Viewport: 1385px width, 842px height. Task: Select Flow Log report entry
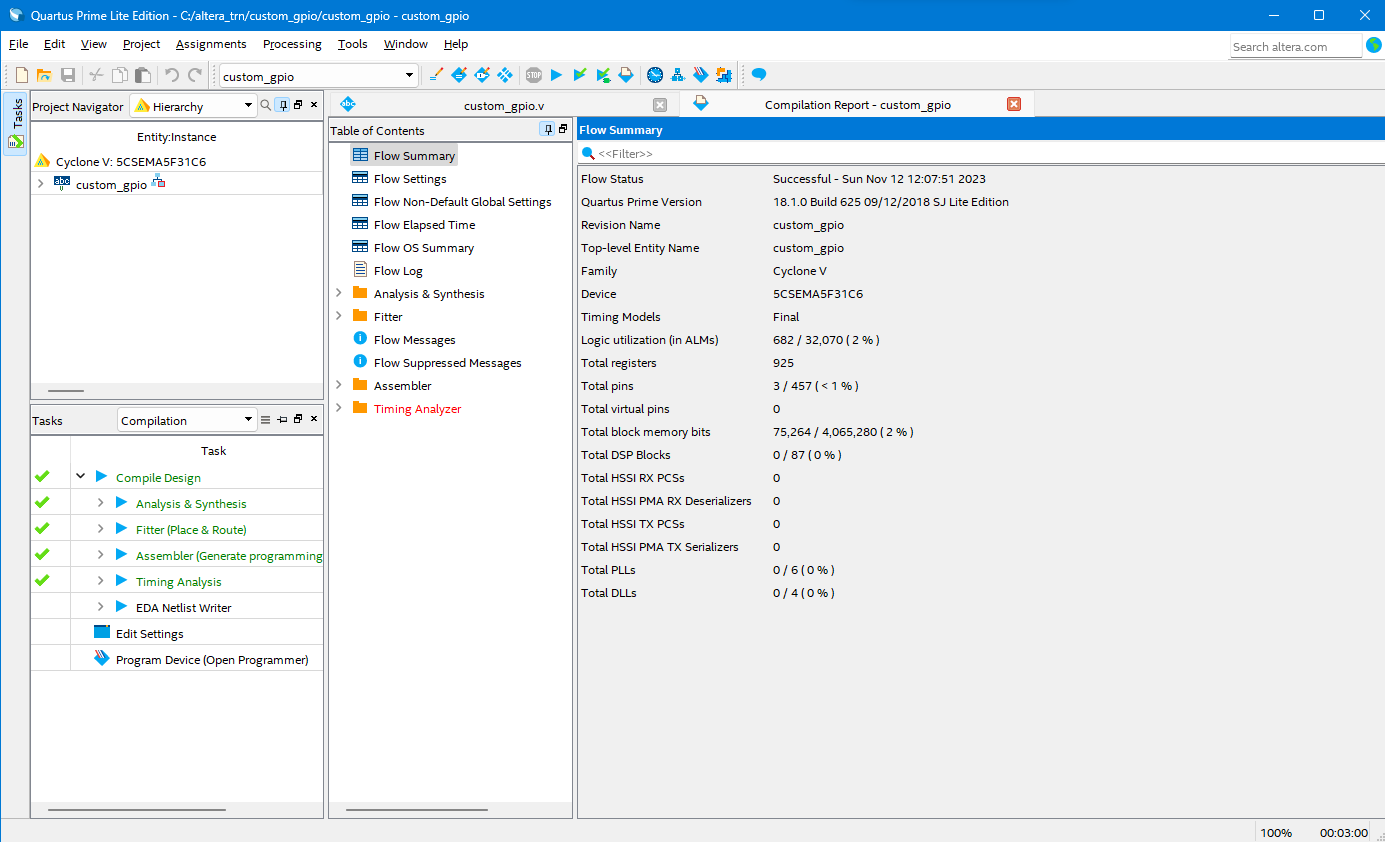pos(398,271)
